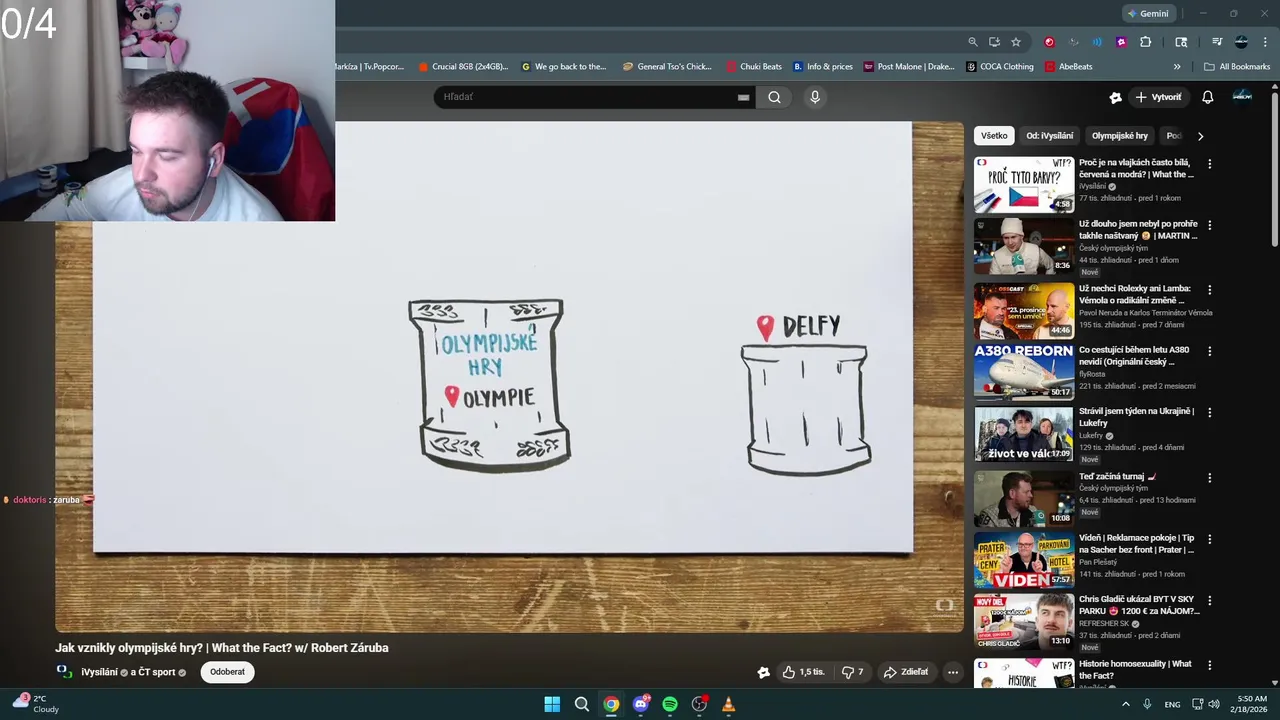The image size is (1280, 720).
Task: Open the MARTIN naštvaný video thumbnail
Action: (x=1024, y=246)
